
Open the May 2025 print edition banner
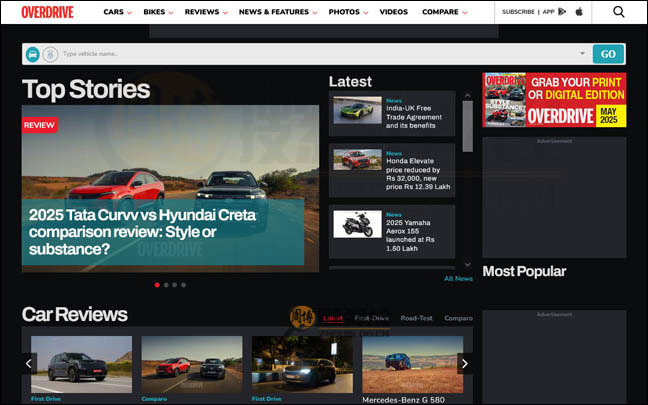554,100
